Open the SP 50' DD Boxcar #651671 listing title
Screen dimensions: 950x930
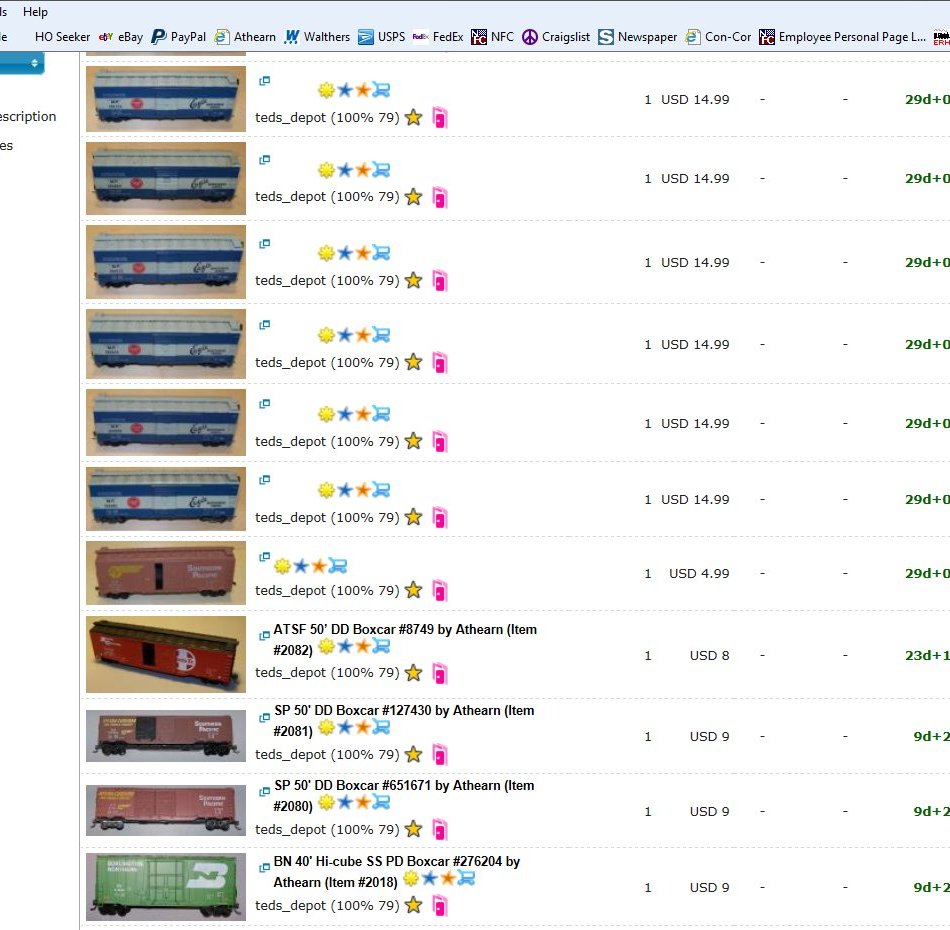coord(404,795)
